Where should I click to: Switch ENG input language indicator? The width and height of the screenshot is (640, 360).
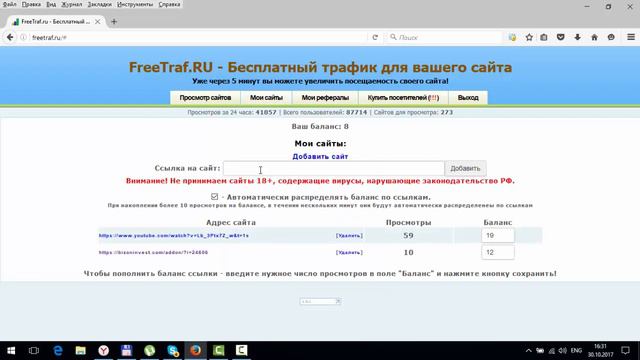576,351
